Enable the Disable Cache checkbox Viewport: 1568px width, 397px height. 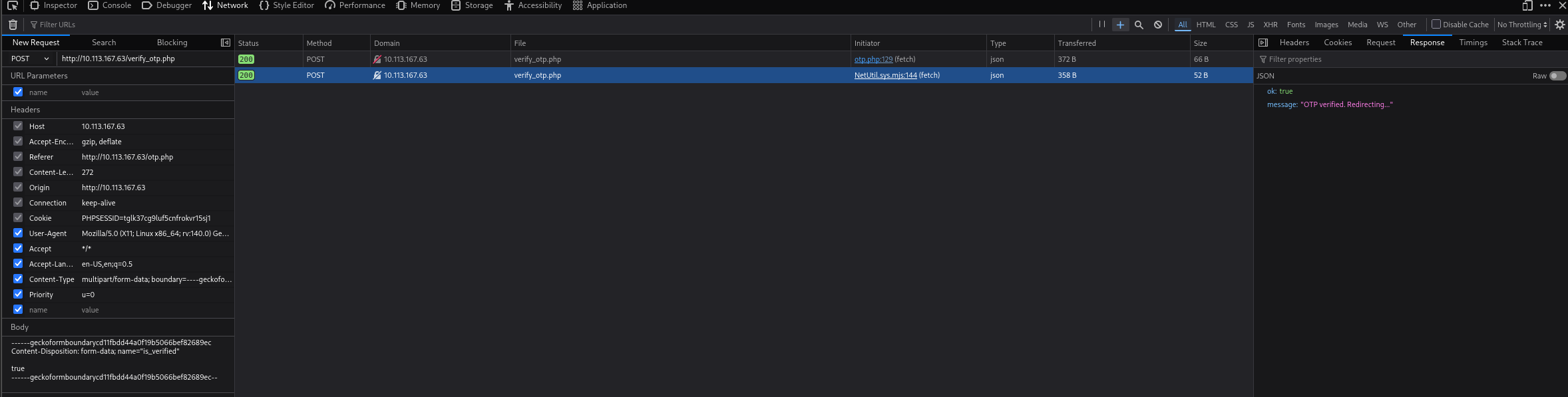pos(1436,24)
